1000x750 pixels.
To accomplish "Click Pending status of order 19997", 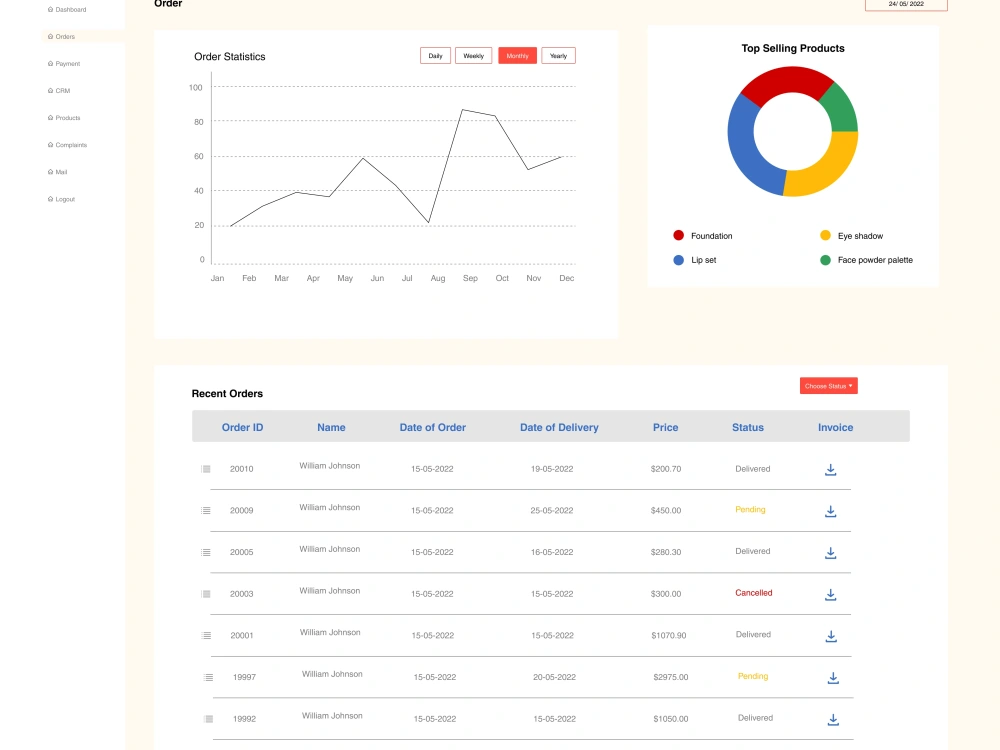I will click(753, 676).
